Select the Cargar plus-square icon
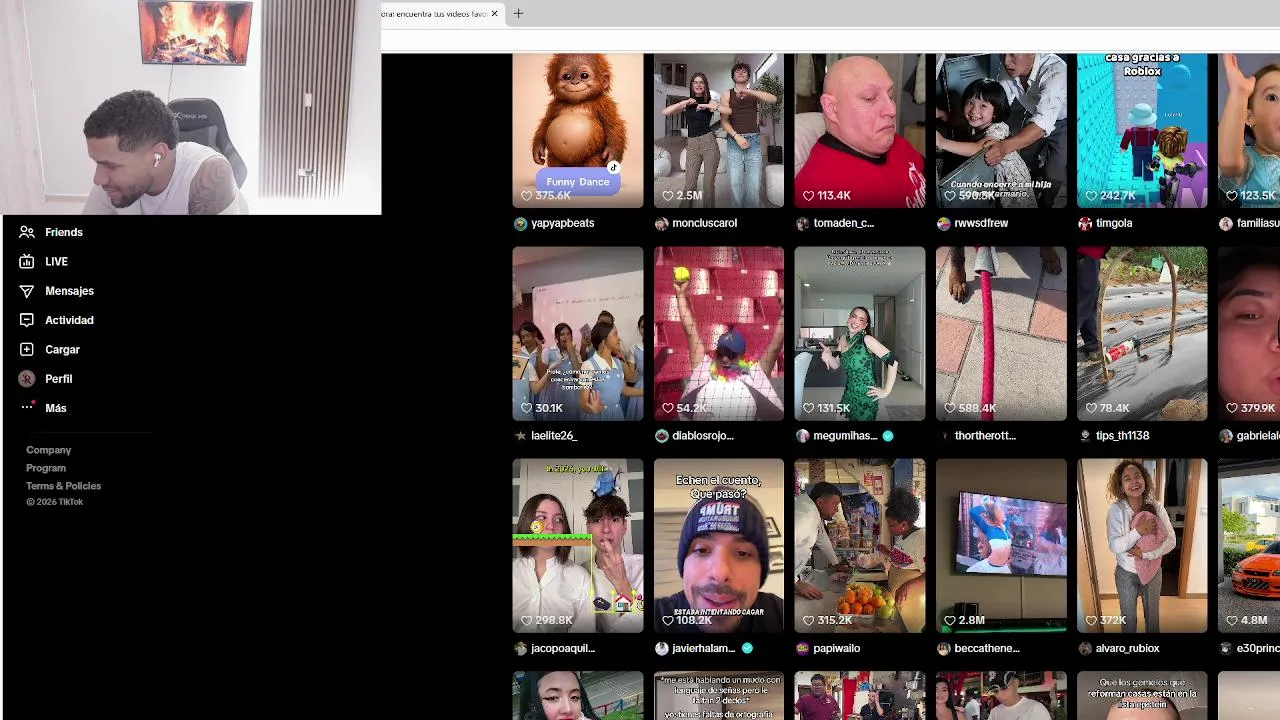The width and height of the screenshot is (1280, 720). [26, 349]
